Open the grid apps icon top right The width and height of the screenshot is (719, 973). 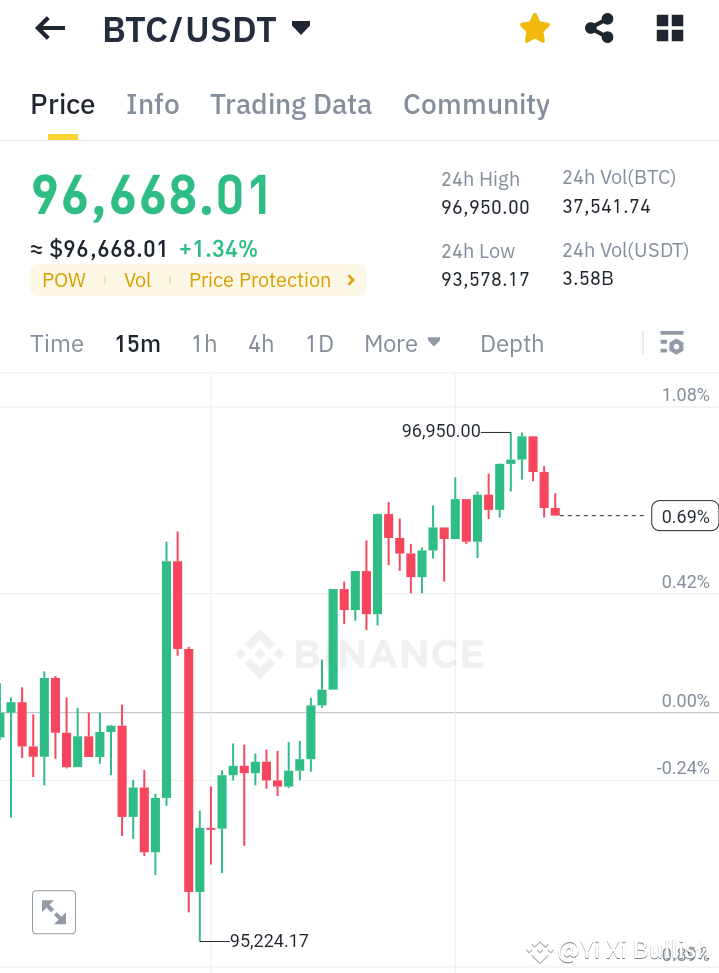click(x=668, y=29)
